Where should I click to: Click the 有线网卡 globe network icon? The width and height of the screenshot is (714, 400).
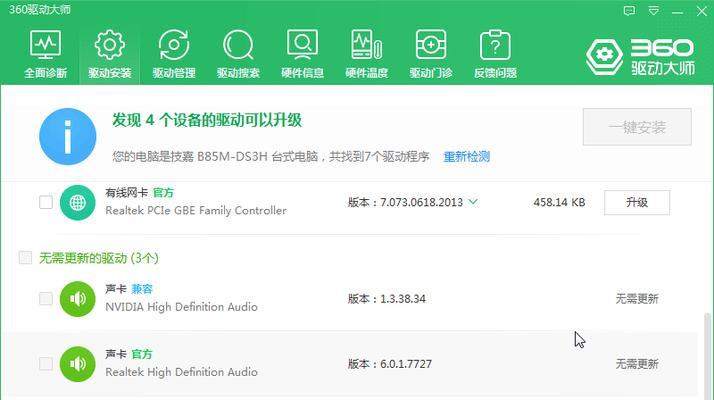pyautogui.click(x=77, y=202)
